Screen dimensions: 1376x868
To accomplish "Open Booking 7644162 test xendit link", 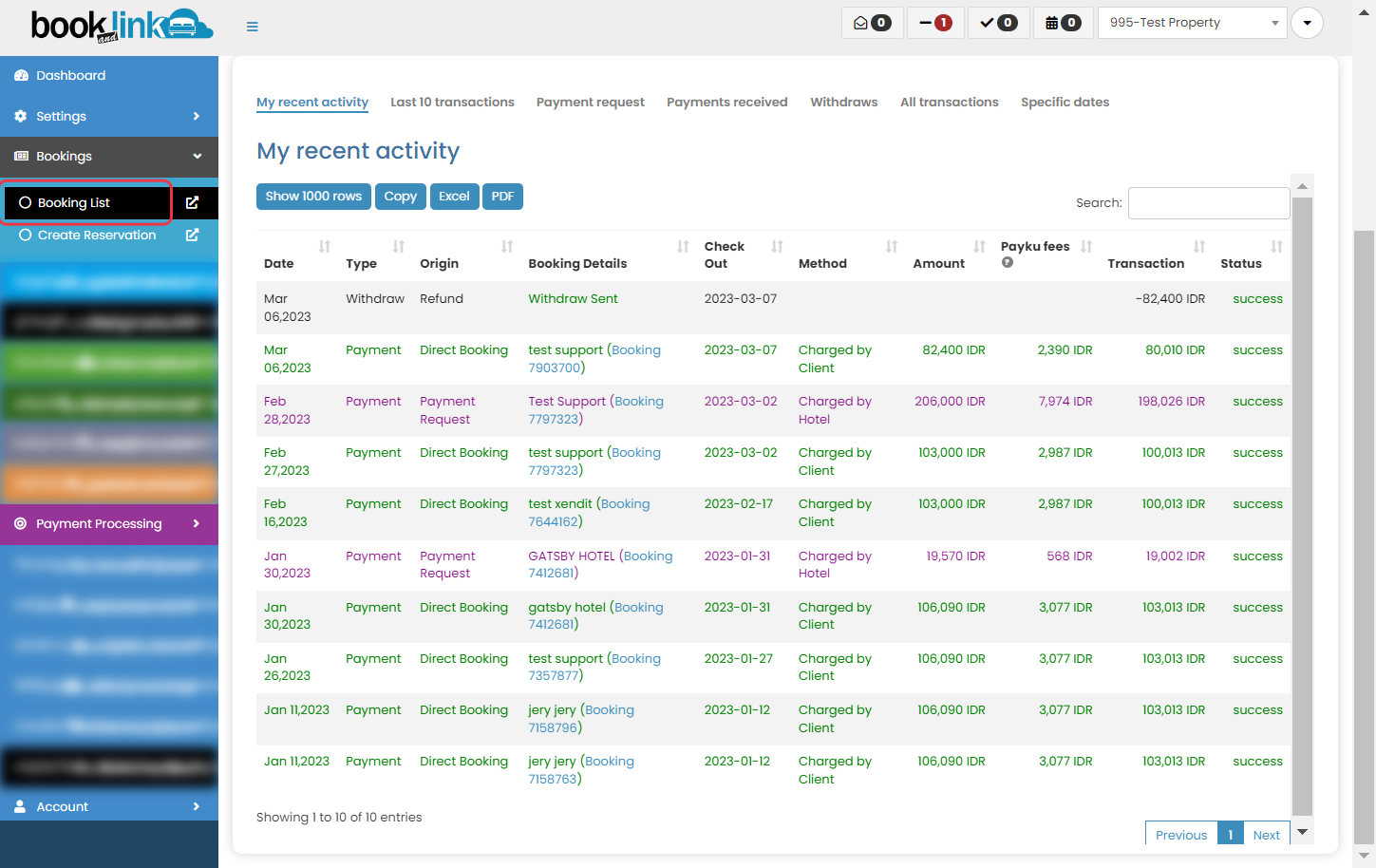I will [589, 513].
